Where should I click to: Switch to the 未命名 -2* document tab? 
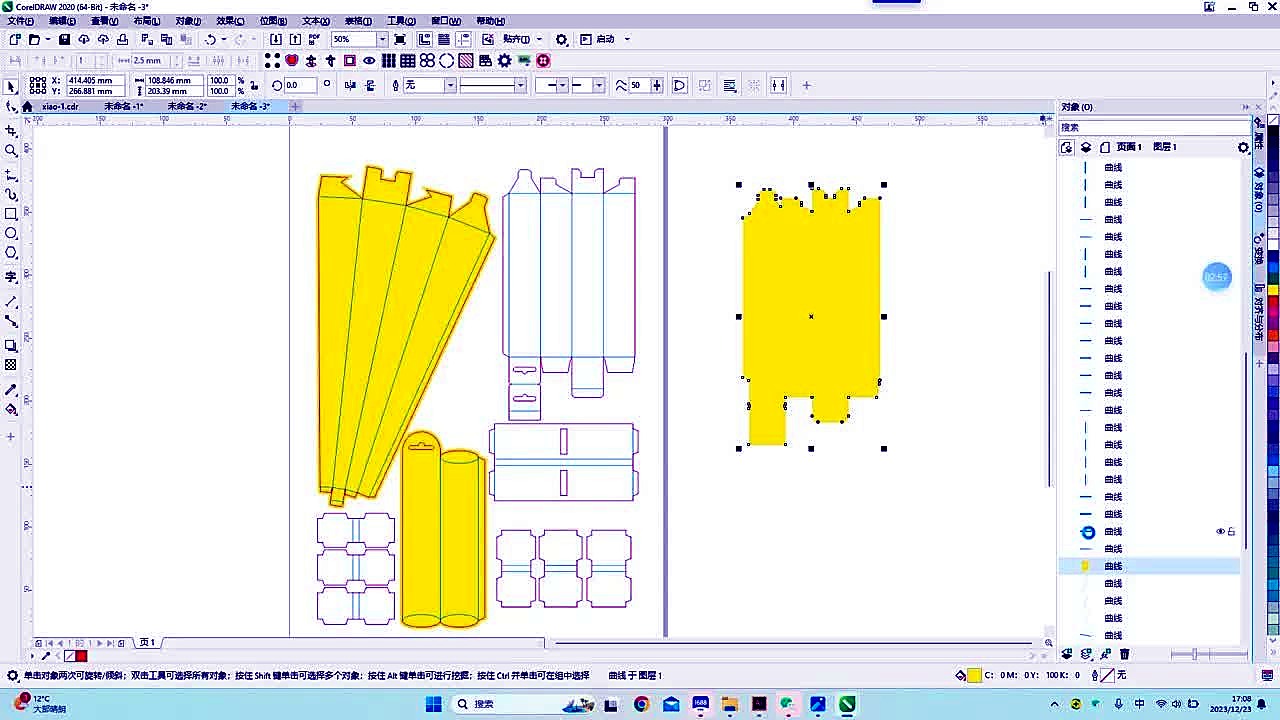click(187, 106)
